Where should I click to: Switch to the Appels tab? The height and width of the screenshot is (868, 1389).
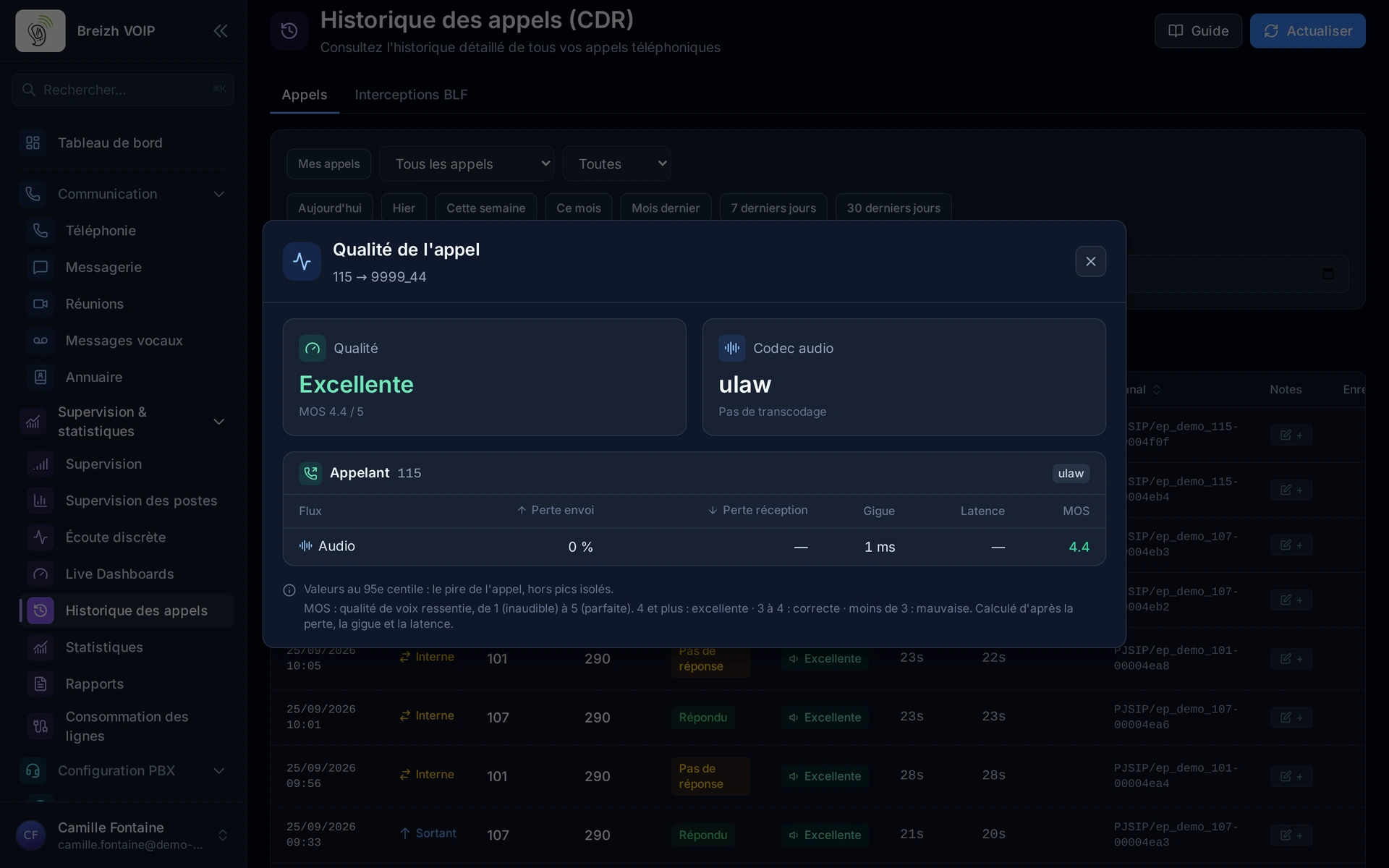305,95
